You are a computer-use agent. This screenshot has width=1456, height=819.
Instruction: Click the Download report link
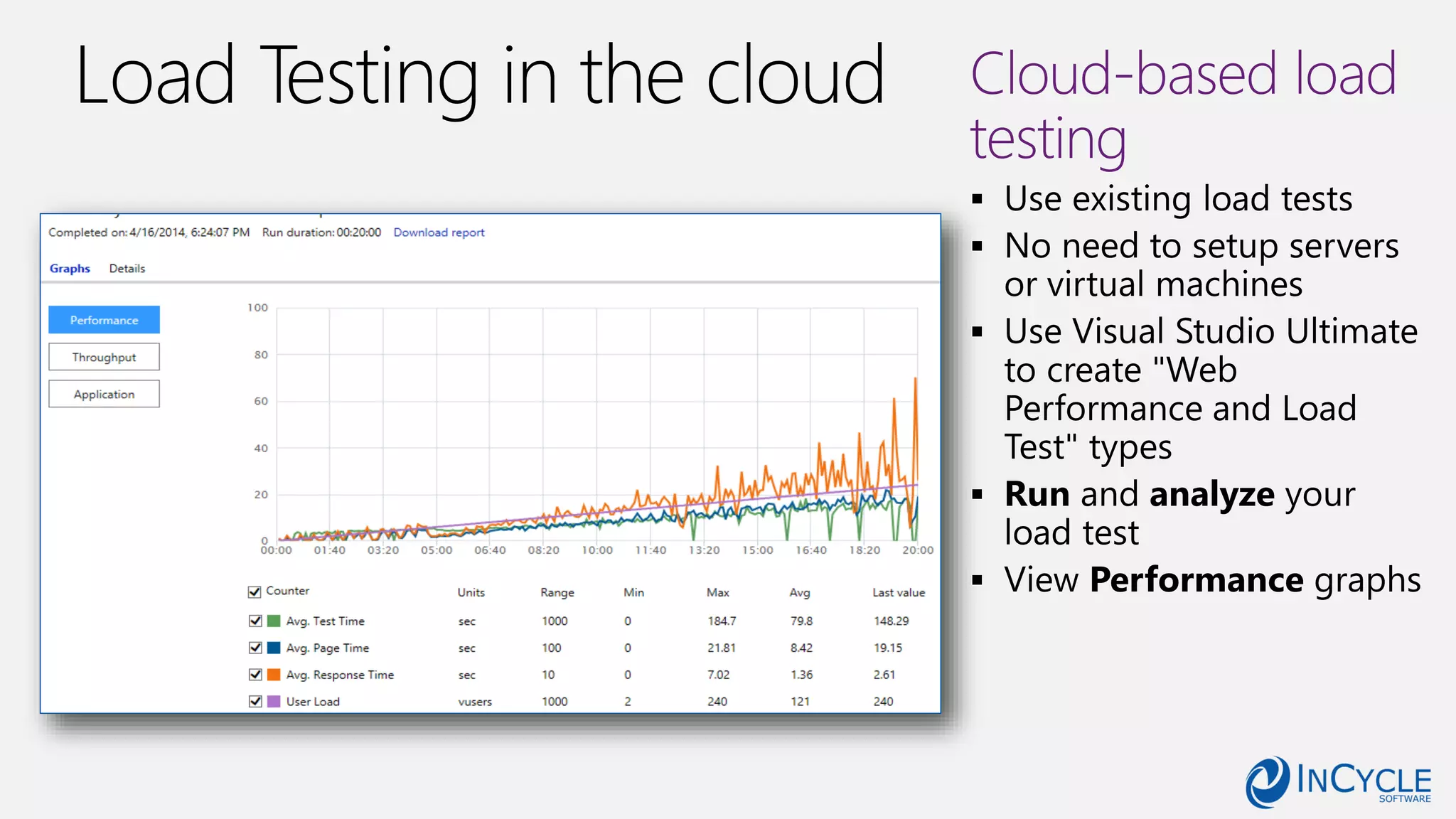coord(439,232)
